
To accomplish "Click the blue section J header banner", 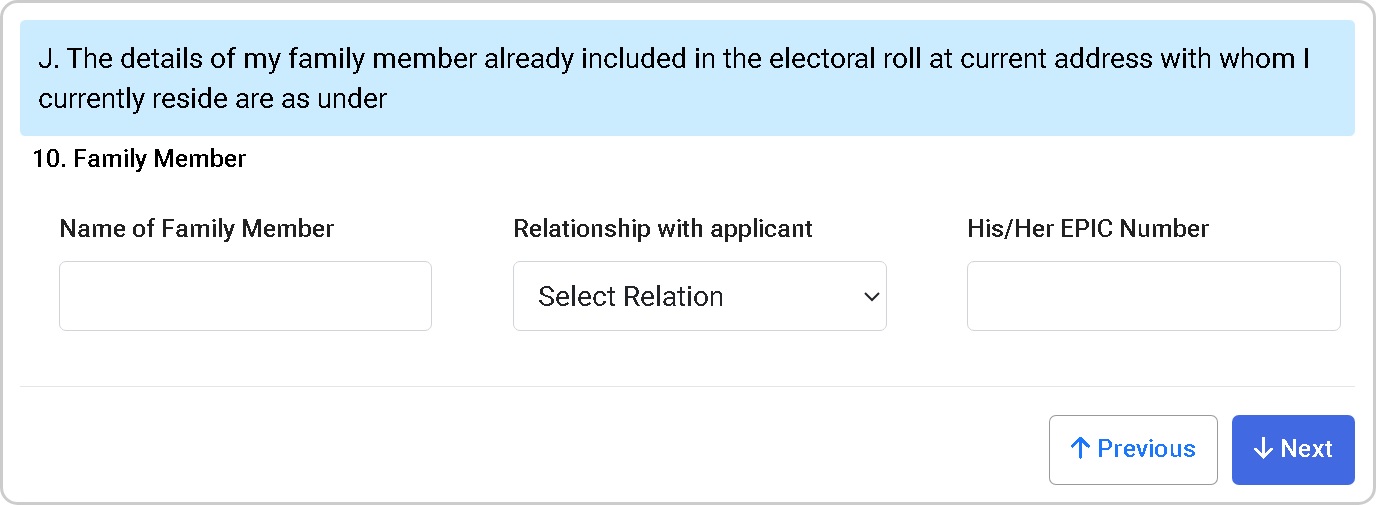I will 687,78.
